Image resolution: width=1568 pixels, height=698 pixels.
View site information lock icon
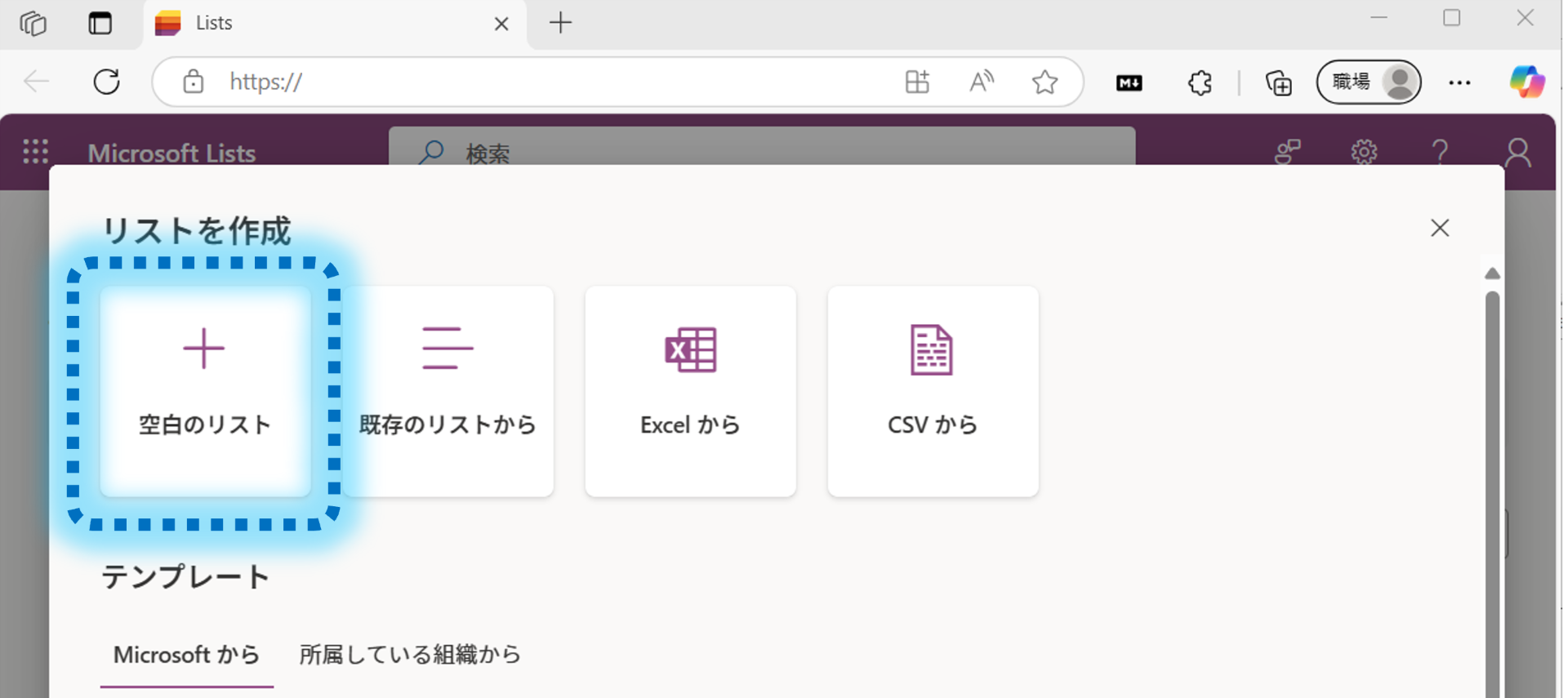point(193,82)
